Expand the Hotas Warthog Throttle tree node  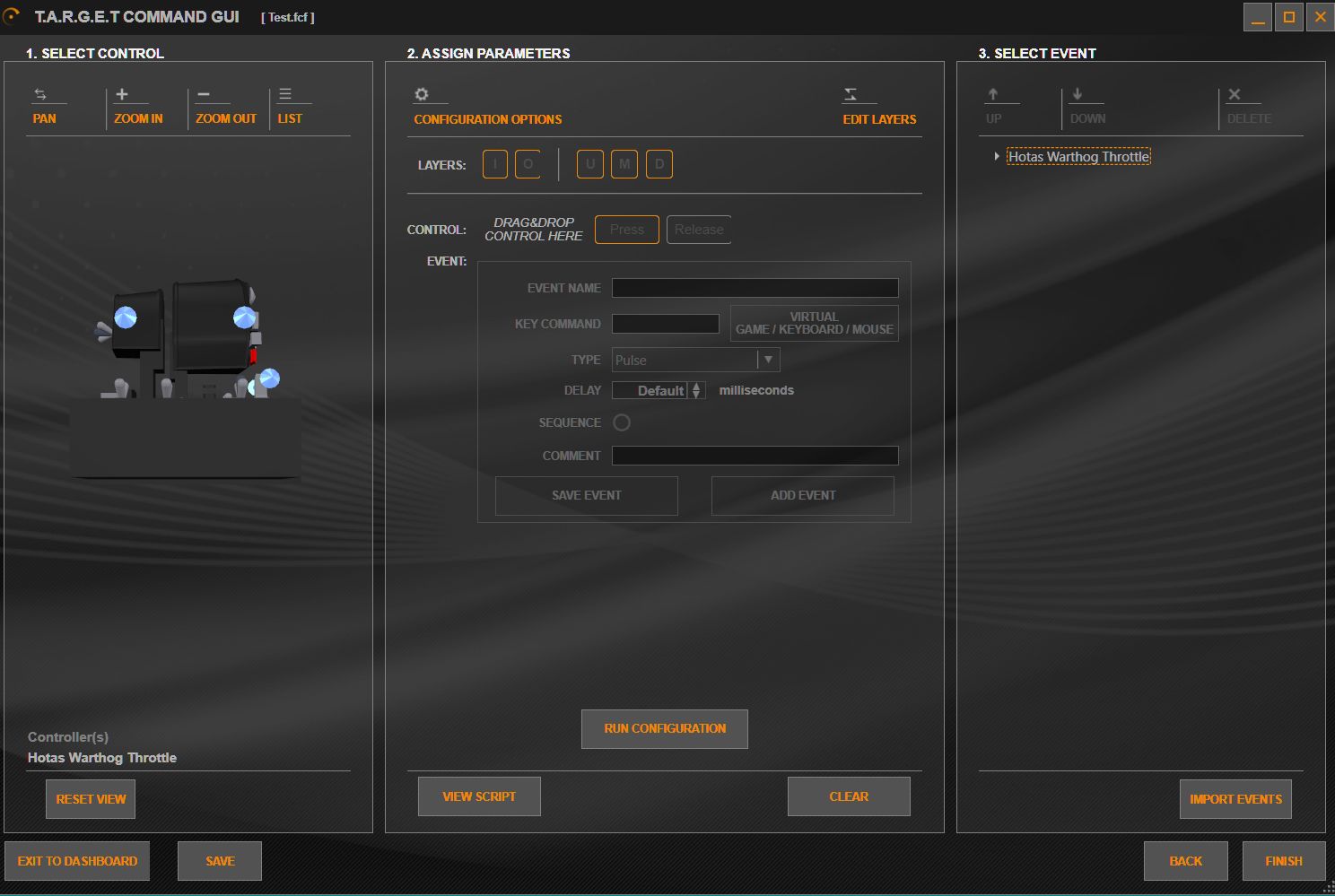point(996,156)
